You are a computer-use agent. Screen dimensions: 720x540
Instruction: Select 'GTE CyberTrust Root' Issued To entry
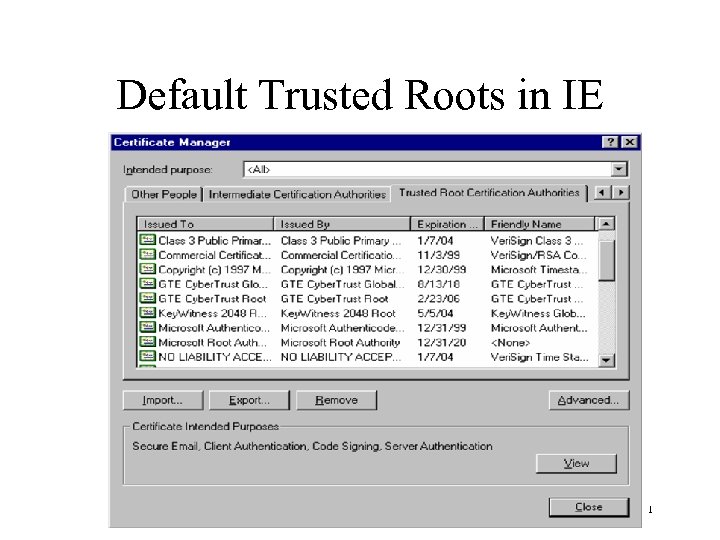click(x=212, y=299)
